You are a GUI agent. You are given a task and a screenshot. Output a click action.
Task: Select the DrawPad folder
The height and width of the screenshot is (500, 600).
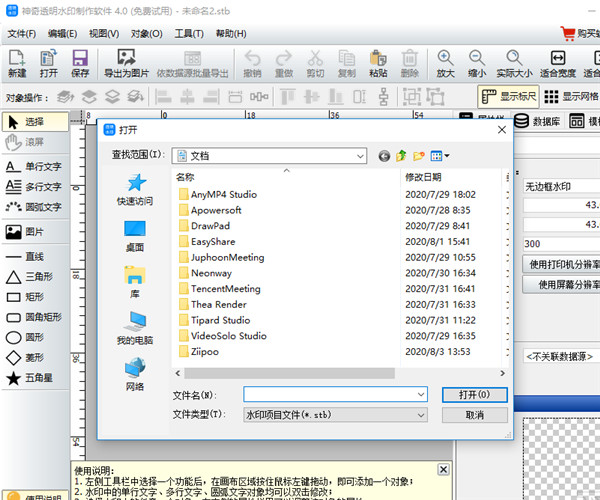click(205, 226)
